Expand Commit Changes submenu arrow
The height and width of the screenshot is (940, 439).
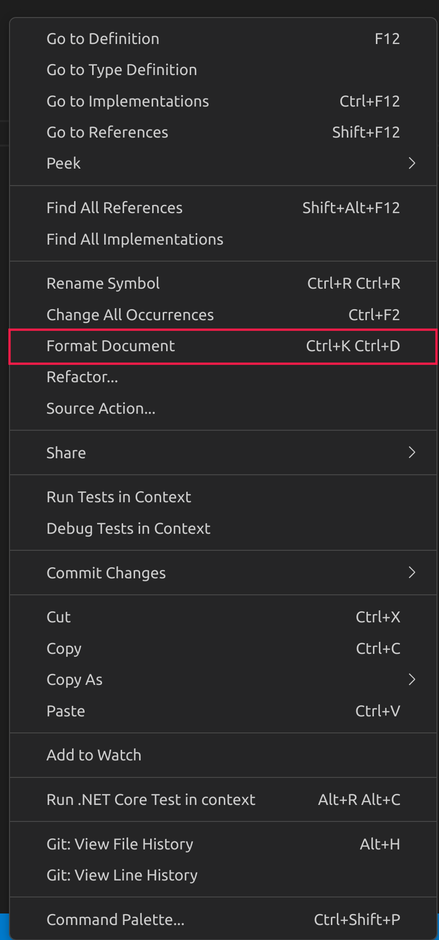pyautogui.click(x=411, y=573)
